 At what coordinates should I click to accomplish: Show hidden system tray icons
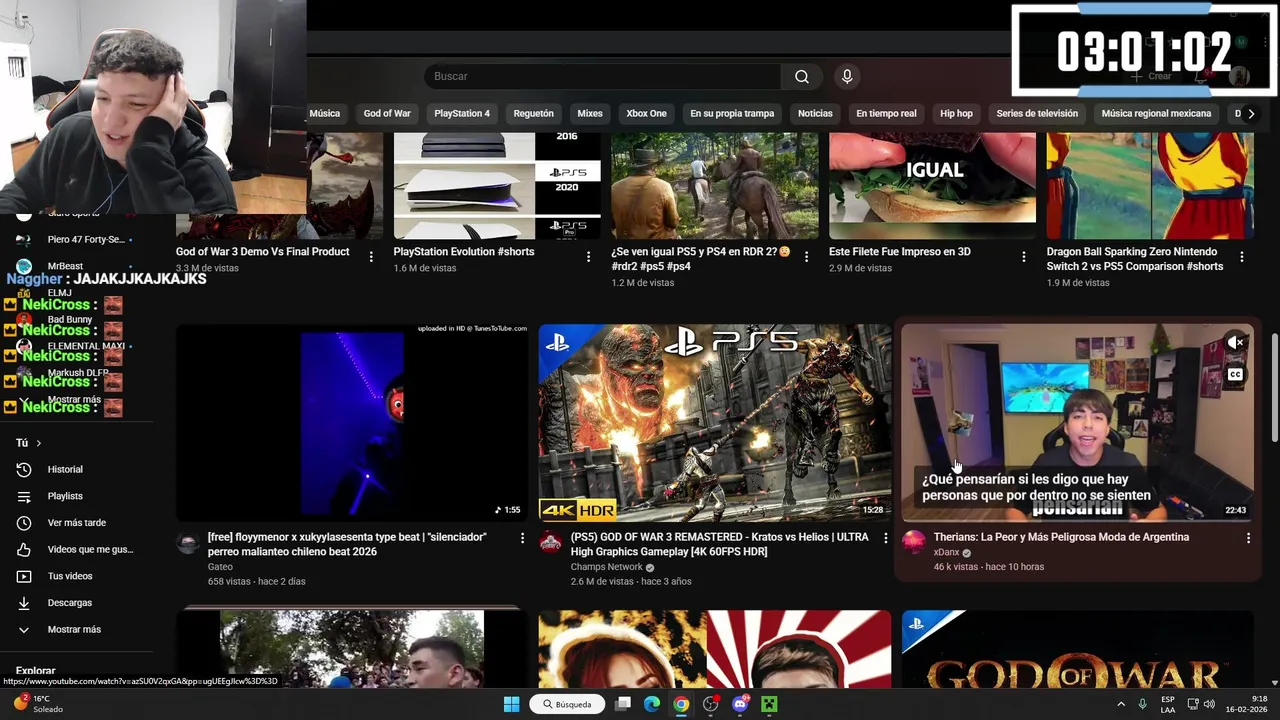click(x=1120, y=704)
